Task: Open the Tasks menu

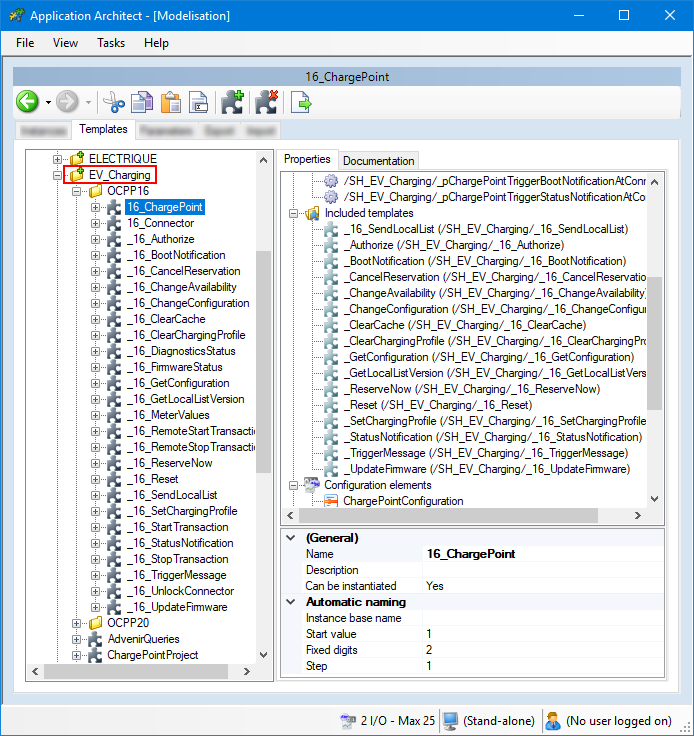Action: [111, 43]
